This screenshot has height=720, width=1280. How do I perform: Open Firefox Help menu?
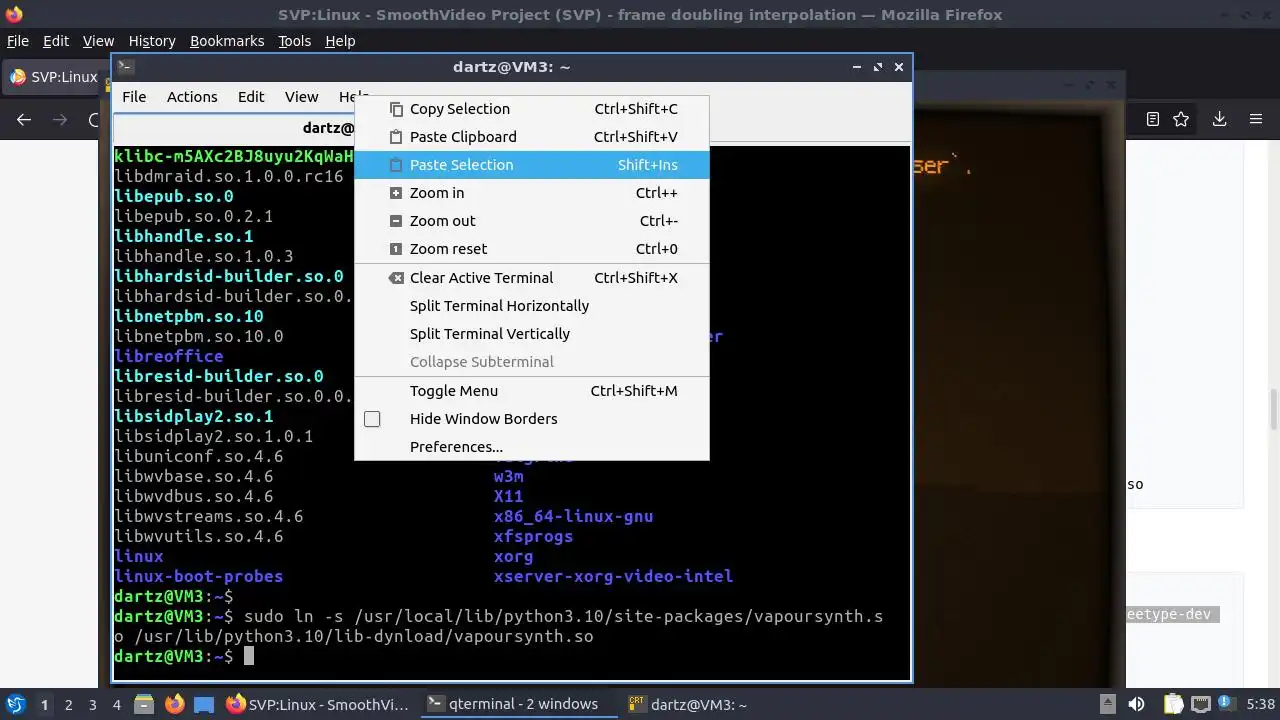coord(340,41)
